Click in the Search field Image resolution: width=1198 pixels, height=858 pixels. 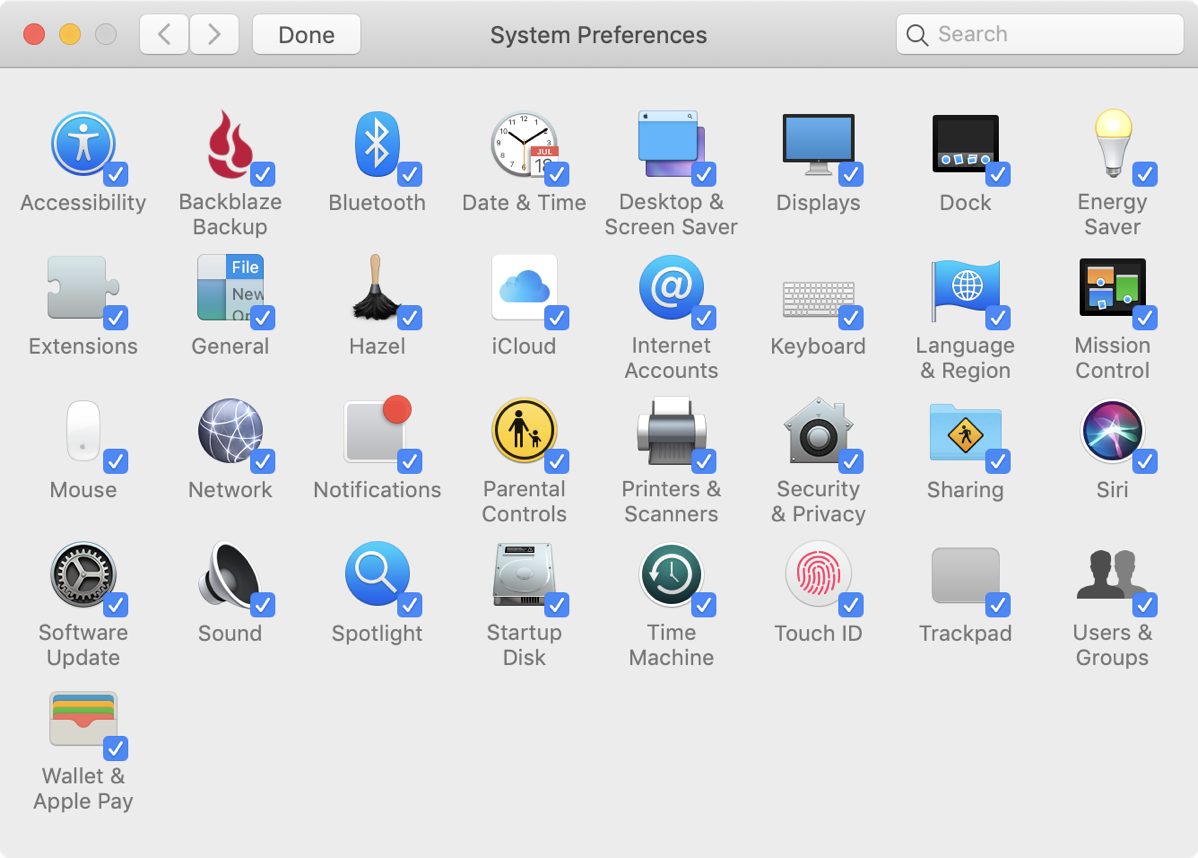[1040, 34]
